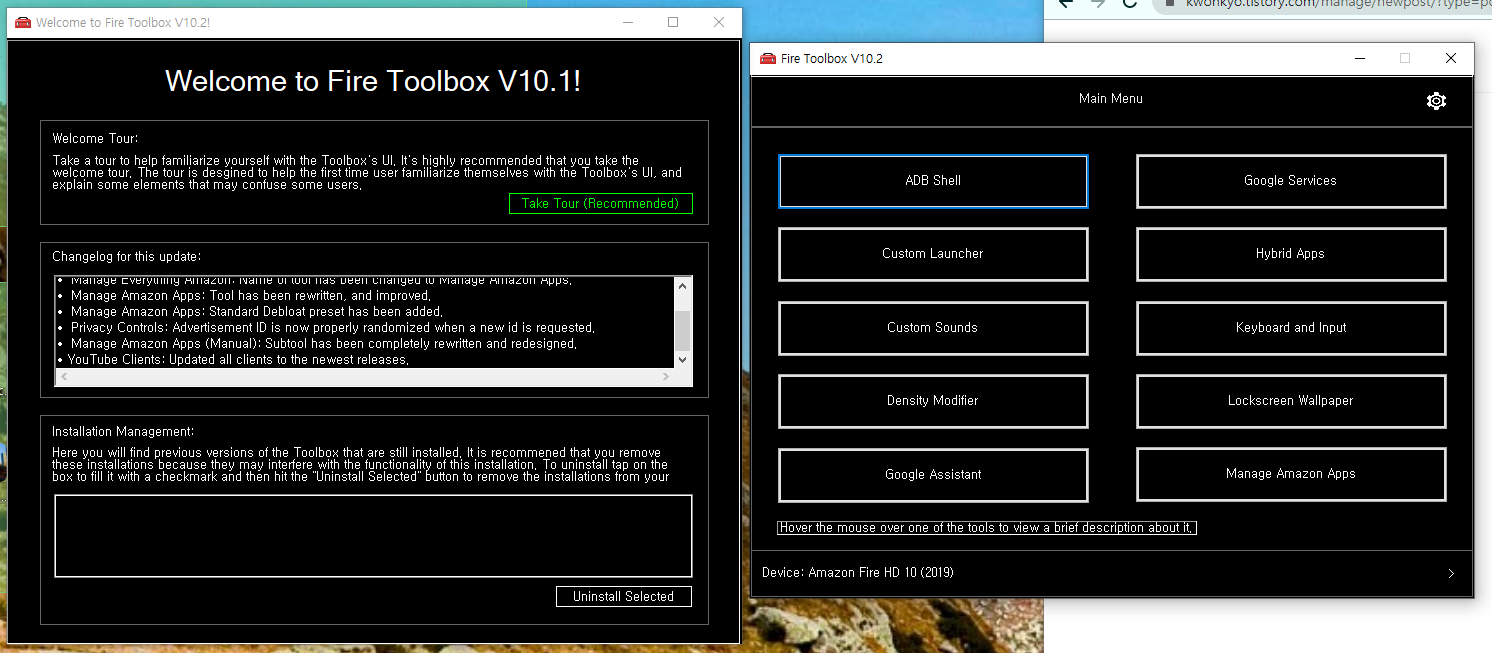
Task: Open the Custom Launcher tool
Action: 933,254
